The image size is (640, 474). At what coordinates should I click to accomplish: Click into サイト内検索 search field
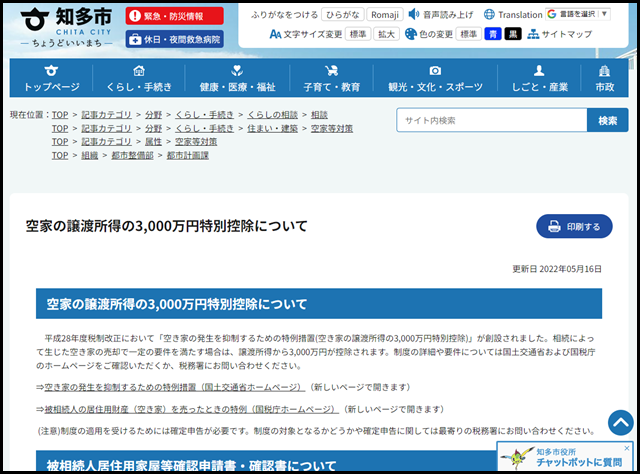pos(492,120)
